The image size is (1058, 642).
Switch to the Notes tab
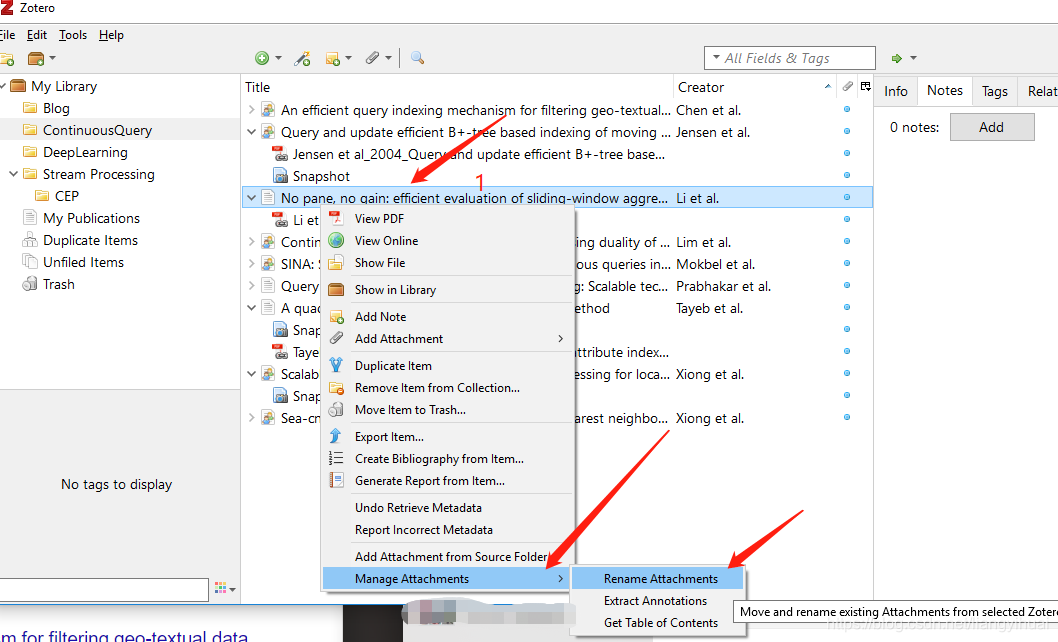click(x=945, y=90)
